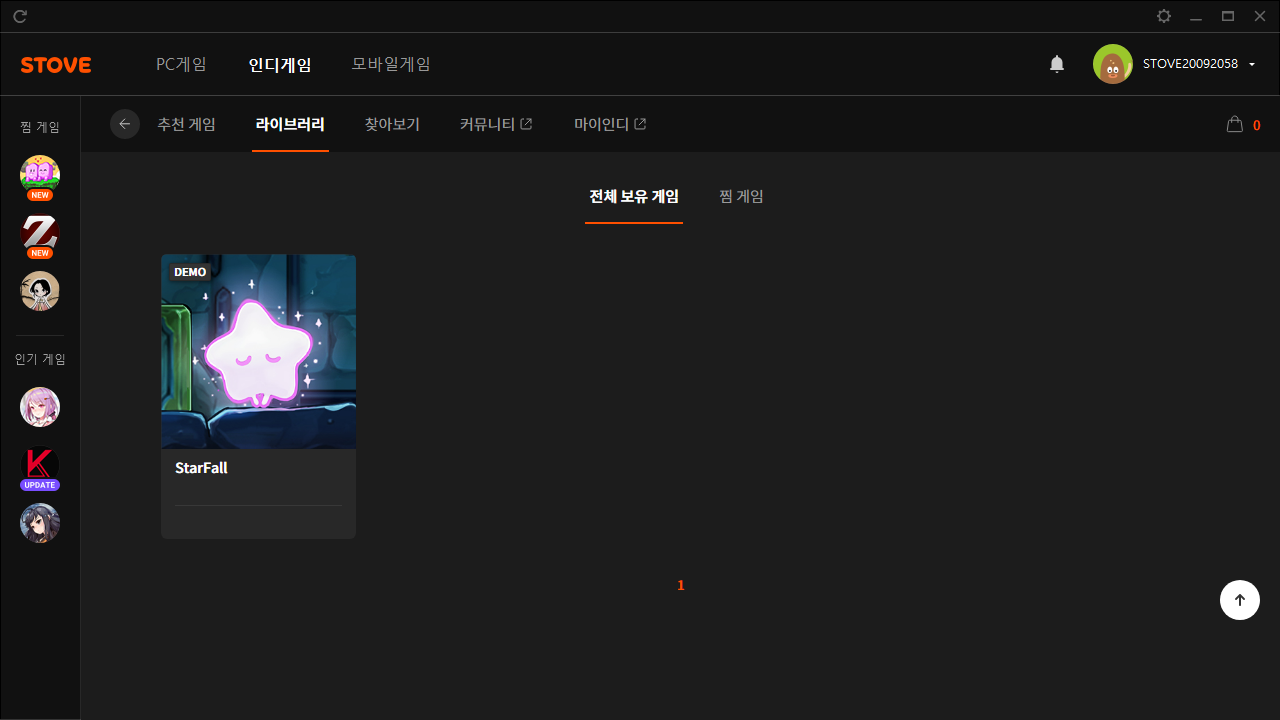Open the settings gear icon
The width and height of the screenshot is (1280, 720).
1163,16
